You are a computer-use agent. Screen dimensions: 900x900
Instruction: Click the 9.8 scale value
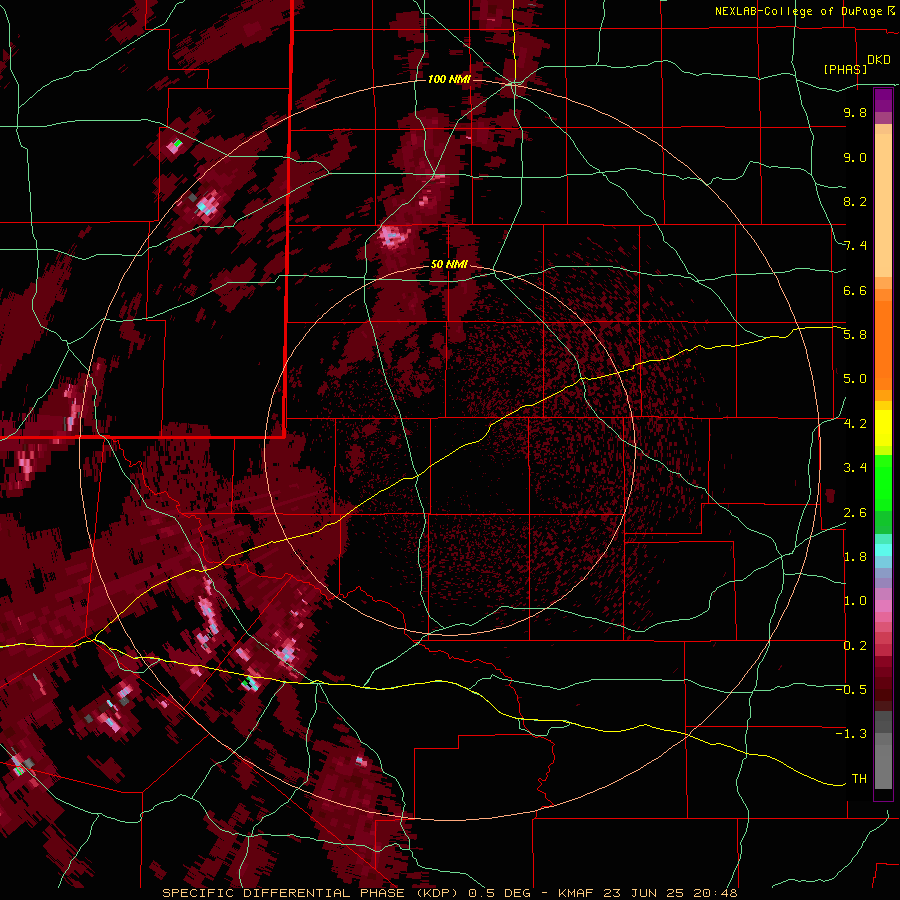pos(855,112)
